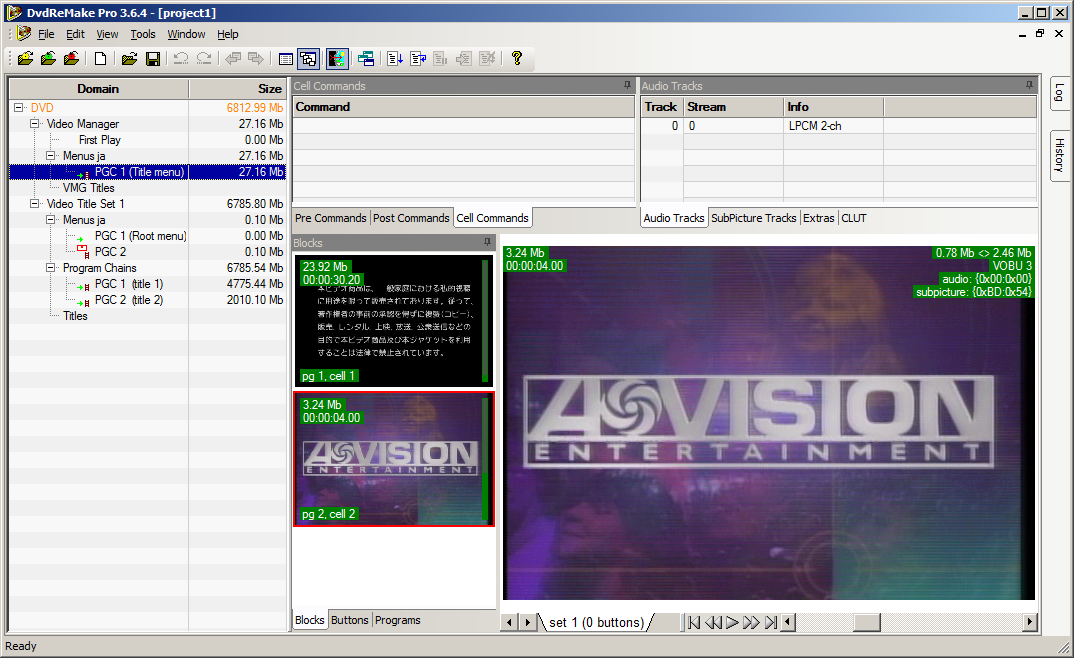
Task: Click the pin icon on Blocks panel
Action: [487, 242]
